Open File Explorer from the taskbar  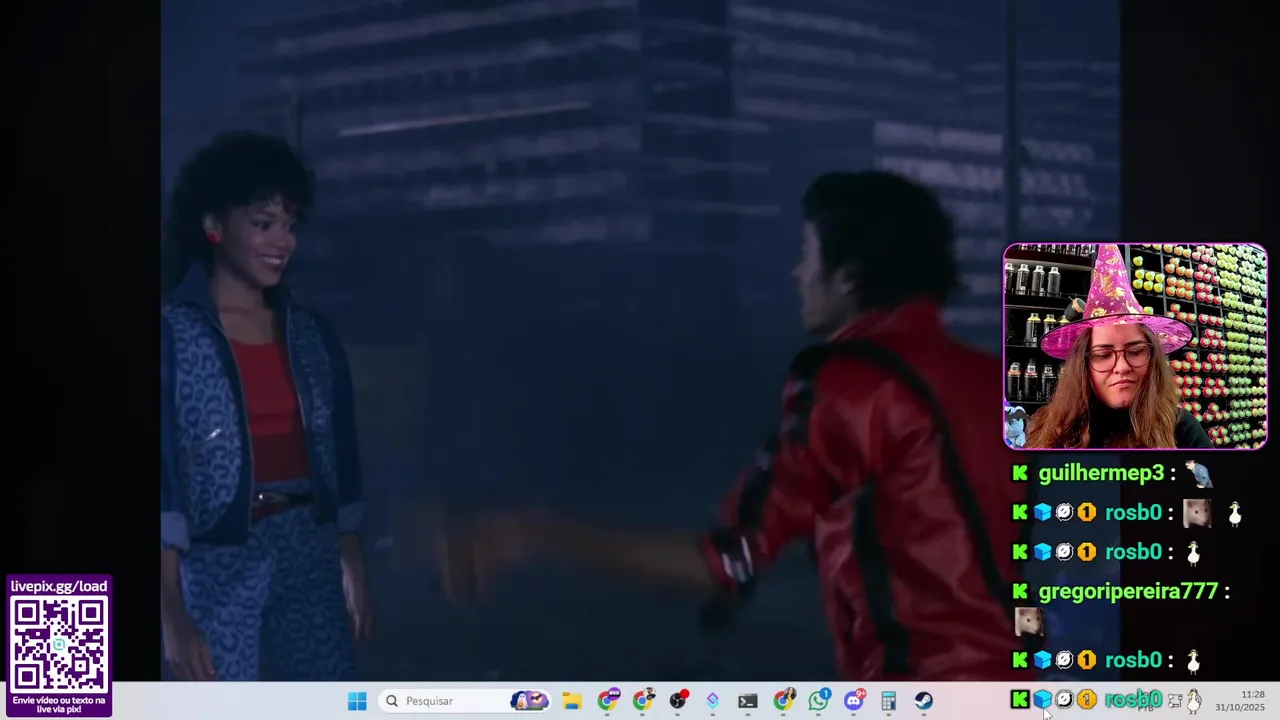[x=572, y=701]
